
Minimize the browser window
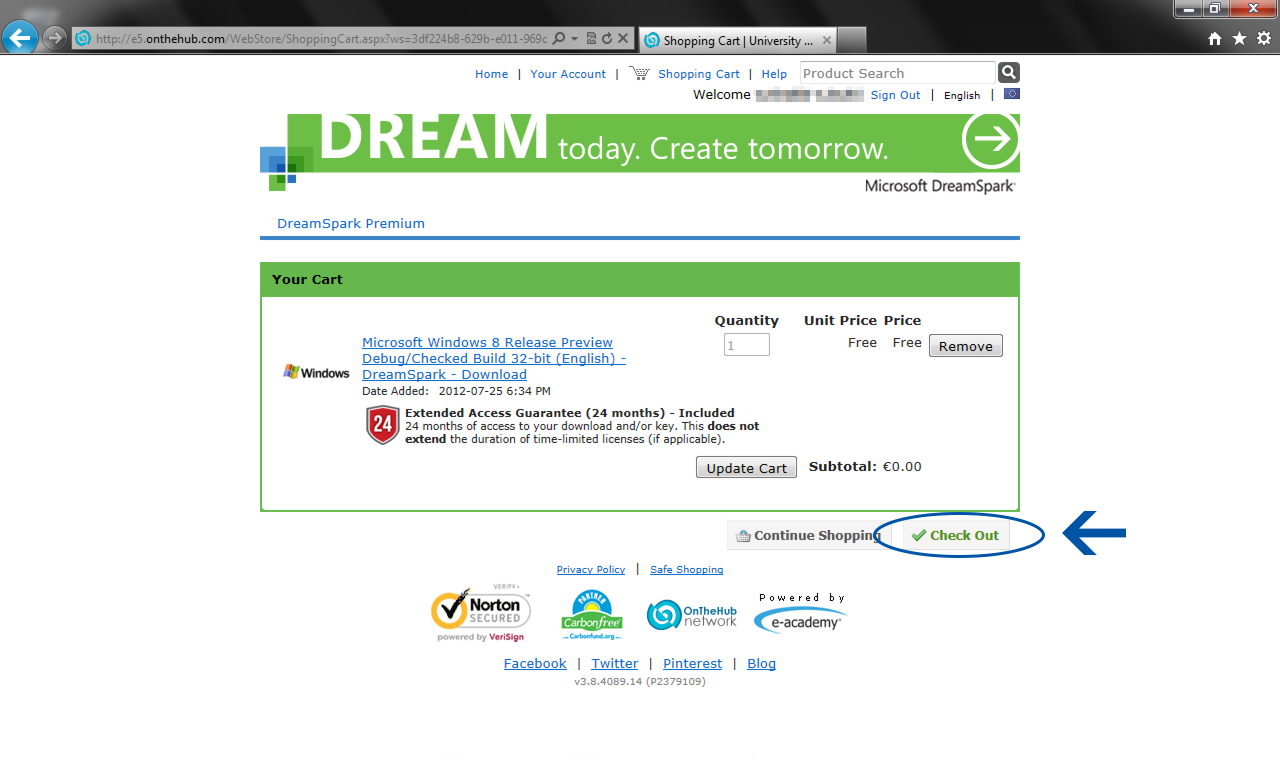pyautogui.click(x=1187, y=8)
